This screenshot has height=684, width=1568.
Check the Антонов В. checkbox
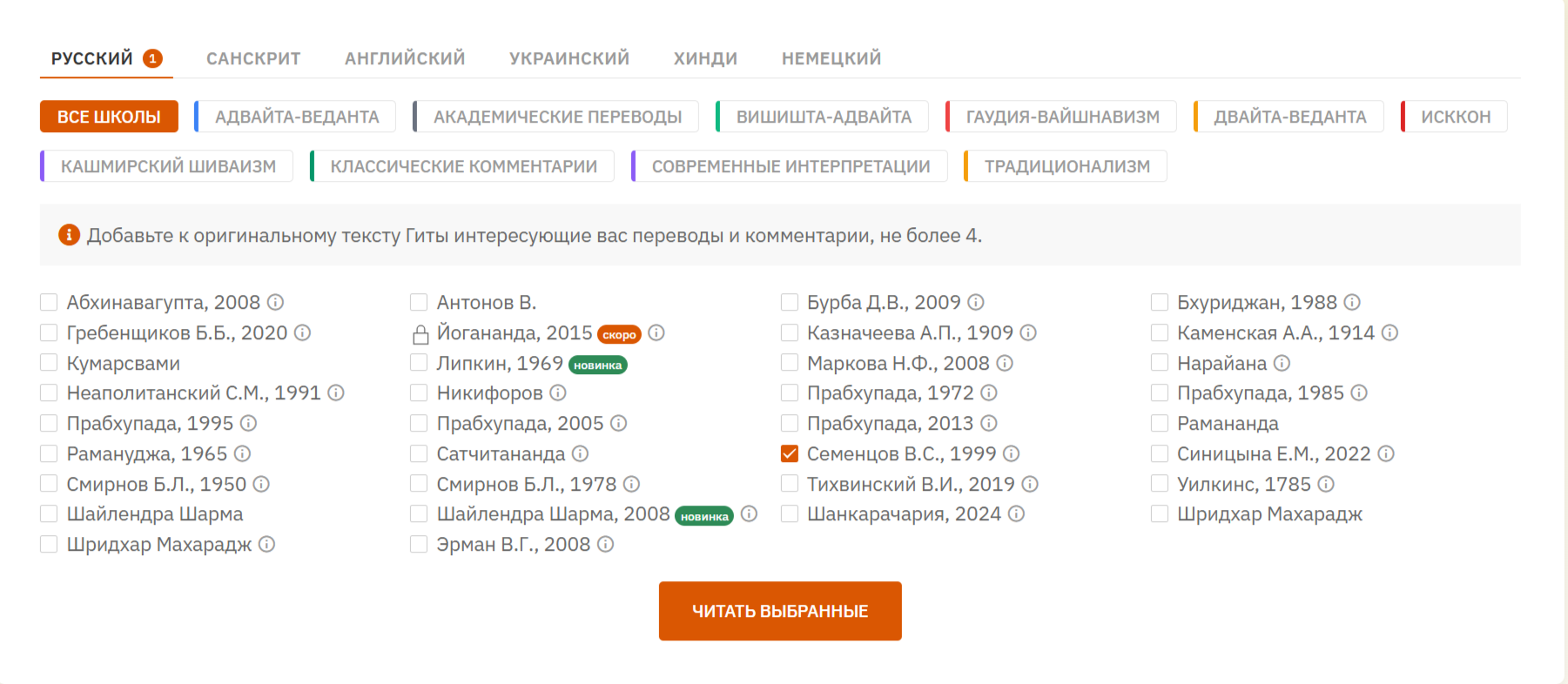click(419, 302)
